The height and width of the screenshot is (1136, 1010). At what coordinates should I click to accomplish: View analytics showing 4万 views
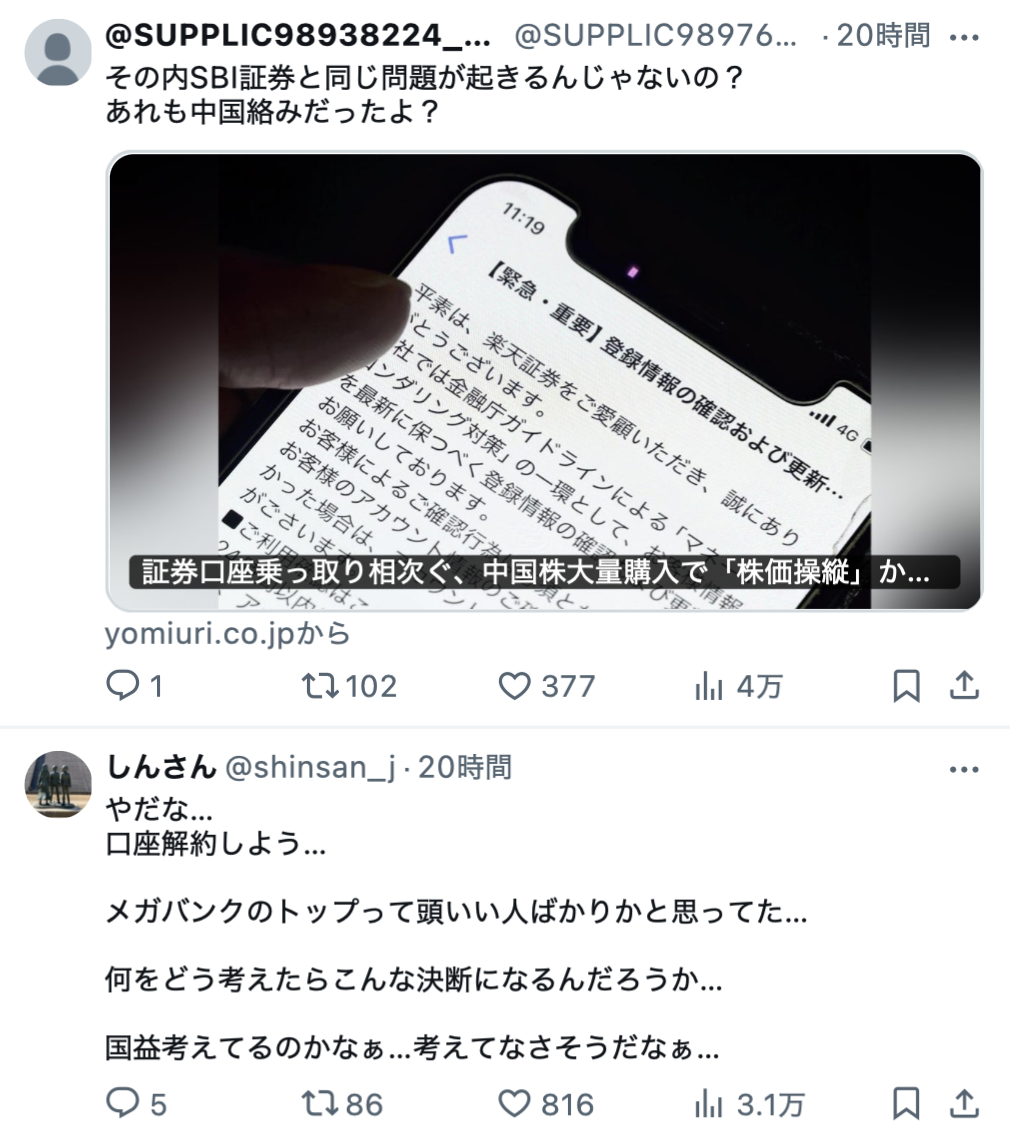pyautogui.click(x=738, y=685)
